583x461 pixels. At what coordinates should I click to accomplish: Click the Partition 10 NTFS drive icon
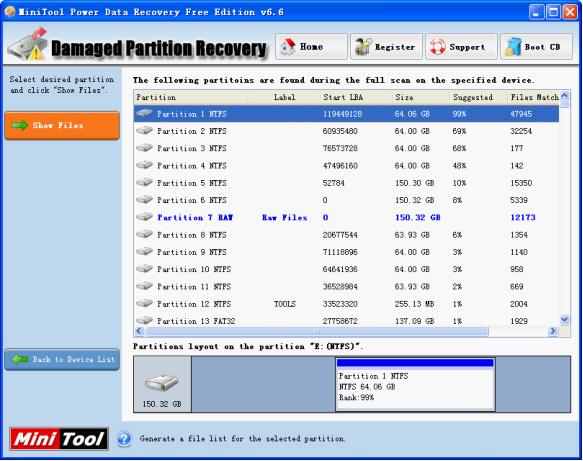[144, 268]
